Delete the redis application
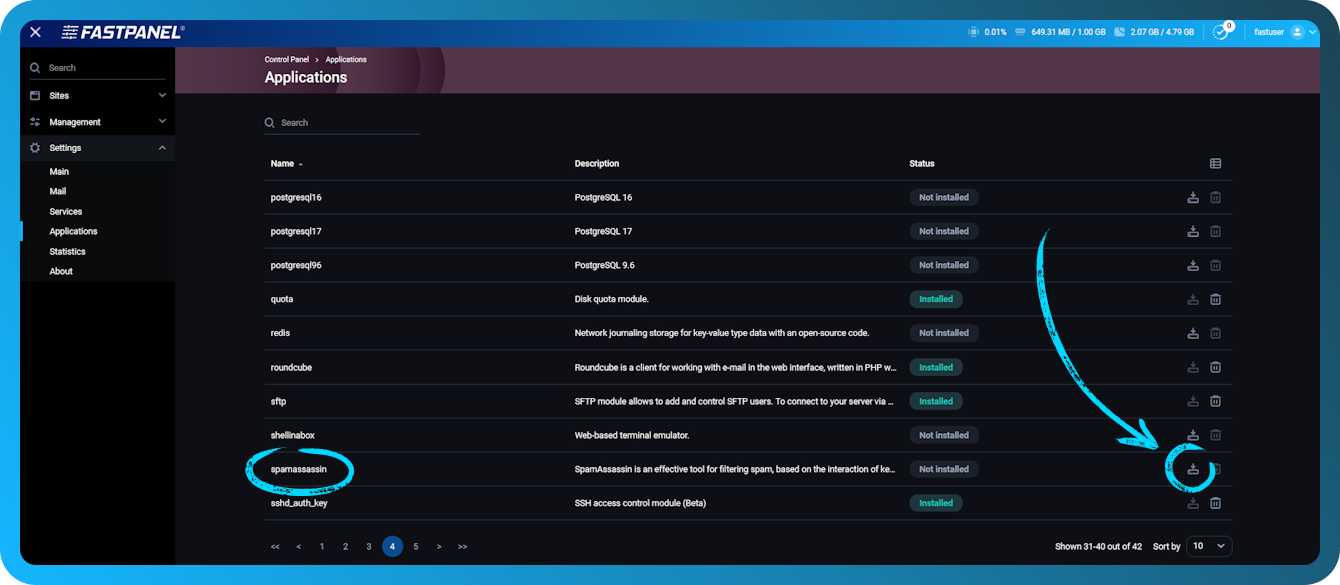The image size is (1340, 585). pyautogui.click(x=1216, y=333)
